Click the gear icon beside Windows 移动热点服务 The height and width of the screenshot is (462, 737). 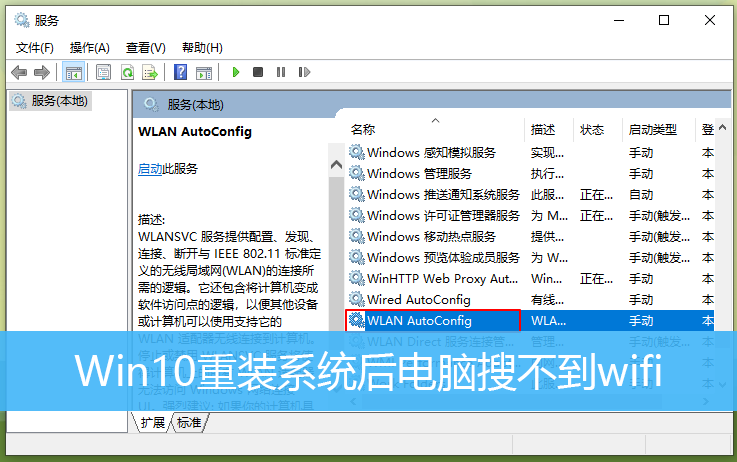coord(357,236)
